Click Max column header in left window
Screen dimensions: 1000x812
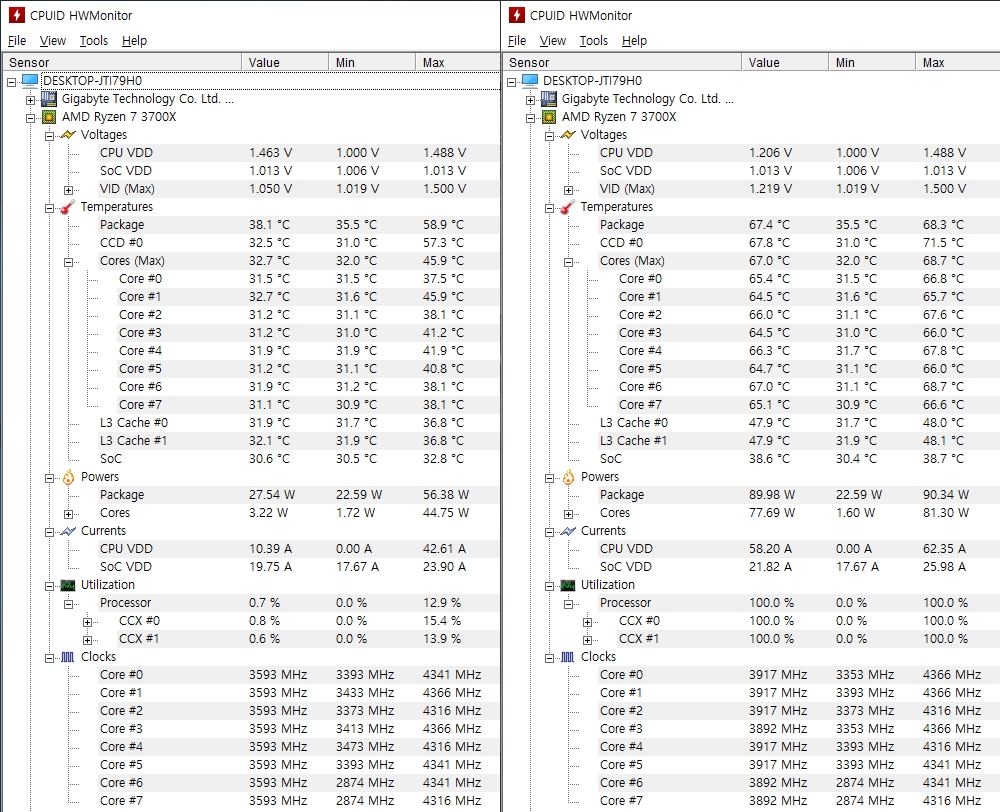[457, 63]
